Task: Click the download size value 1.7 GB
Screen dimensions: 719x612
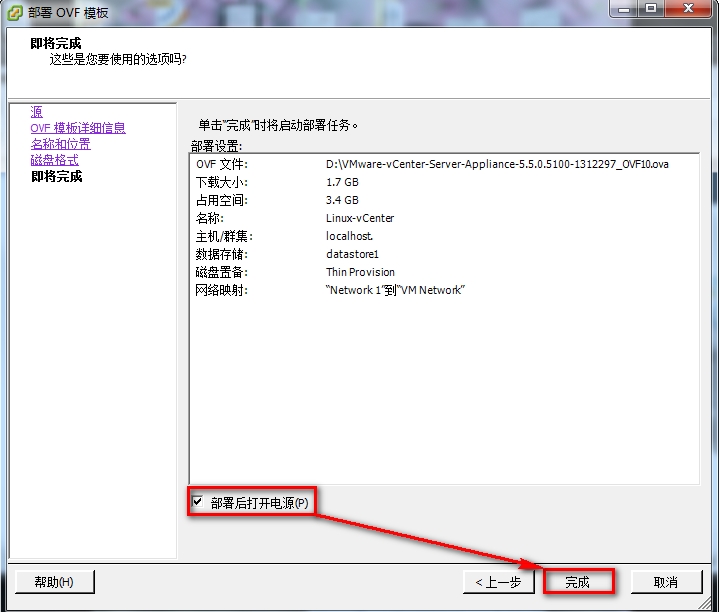Action: pos(342,182)
